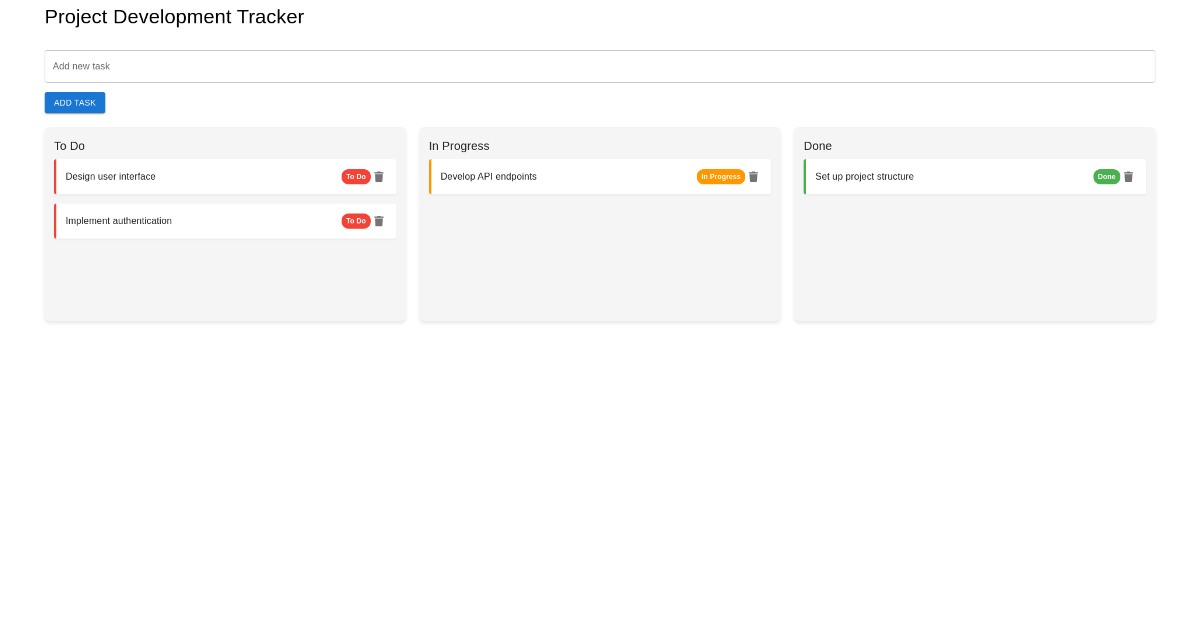Select the "Implement authentication" task card
Screen dimensions: 1200x630
200,220
